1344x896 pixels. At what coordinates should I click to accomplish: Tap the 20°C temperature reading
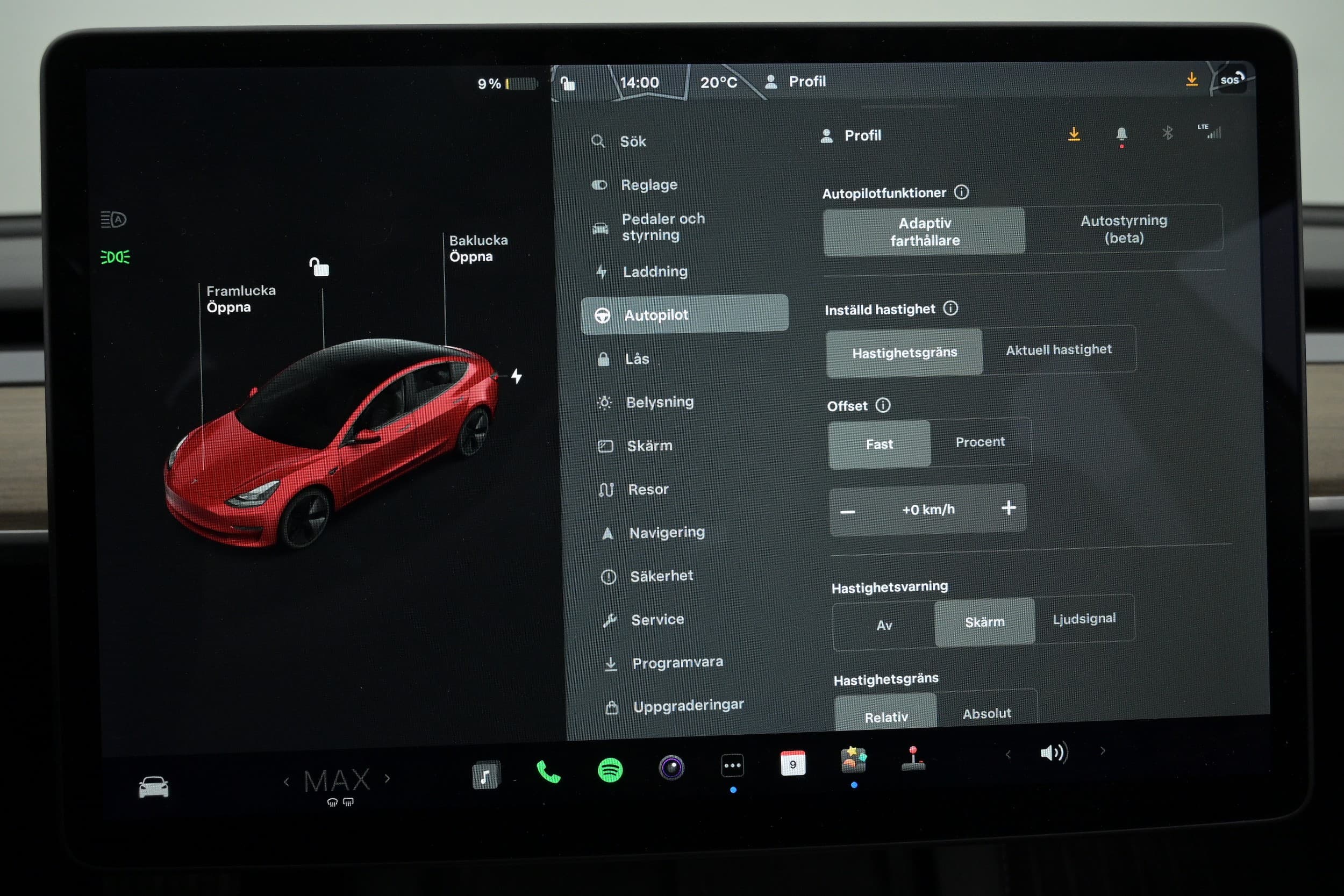[718, 82]
